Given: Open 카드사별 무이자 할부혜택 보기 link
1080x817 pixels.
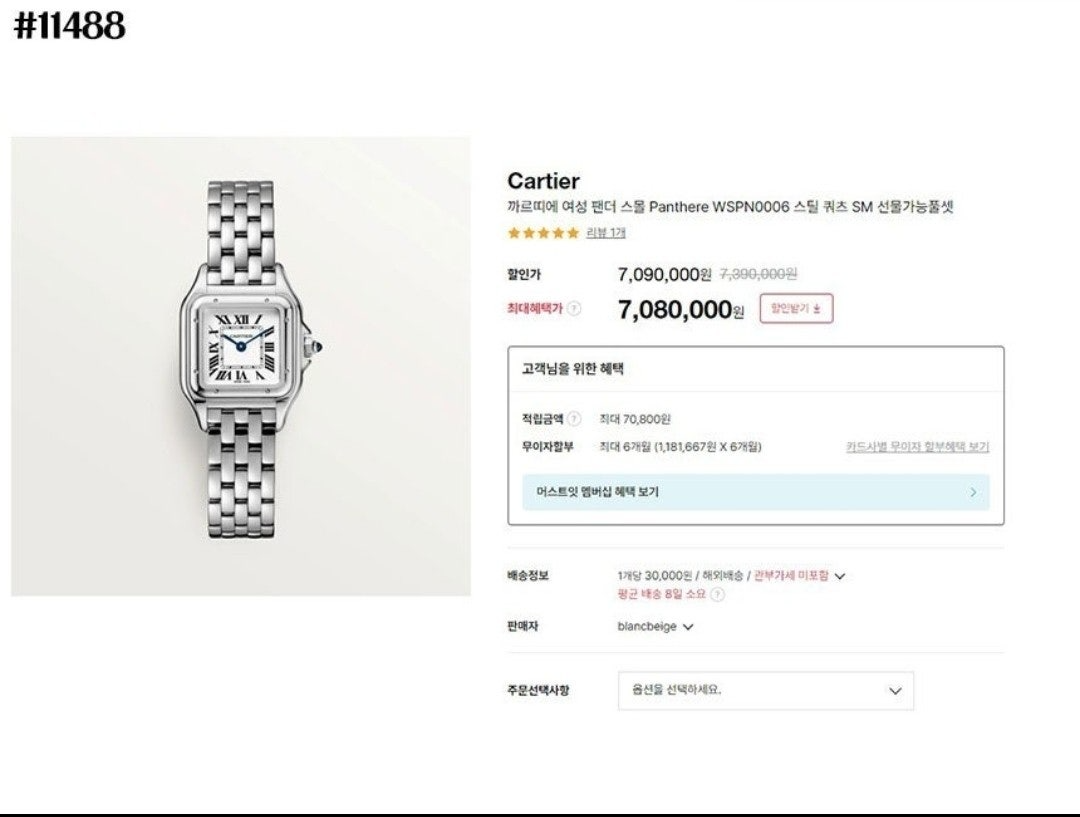Looking at the screenshot, I should pyautogui.click(x=917, y=447).
